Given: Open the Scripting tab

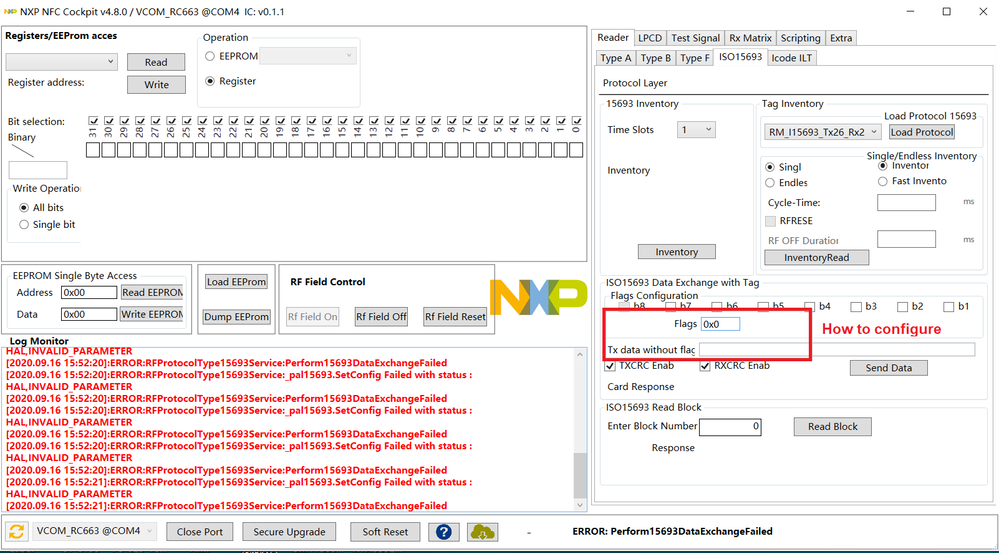Looking at the screenshot, I should pyautogui.click(x=800, y=38).
